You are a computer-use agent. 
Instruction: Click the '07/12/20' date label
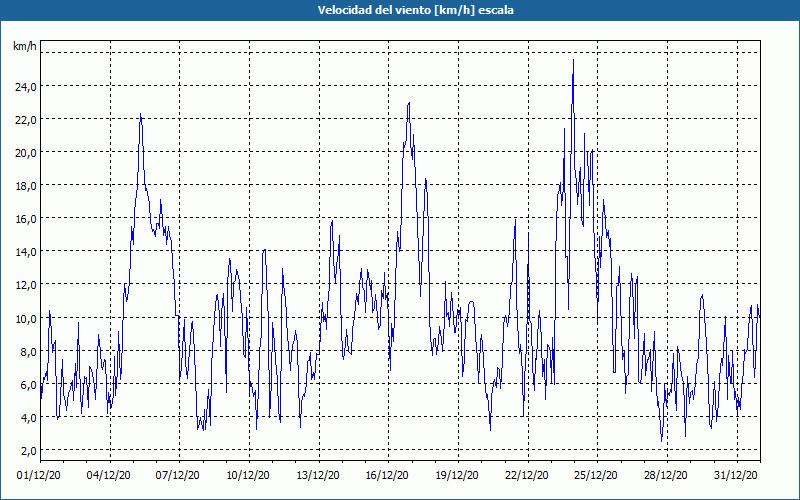[178, 476]
